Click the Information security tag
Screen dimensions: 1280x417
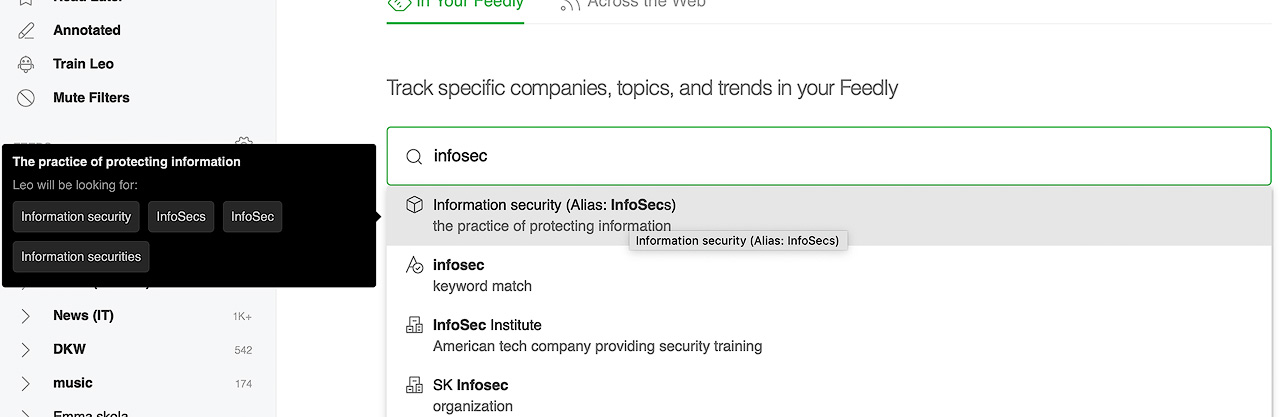[x=76, y=217]
